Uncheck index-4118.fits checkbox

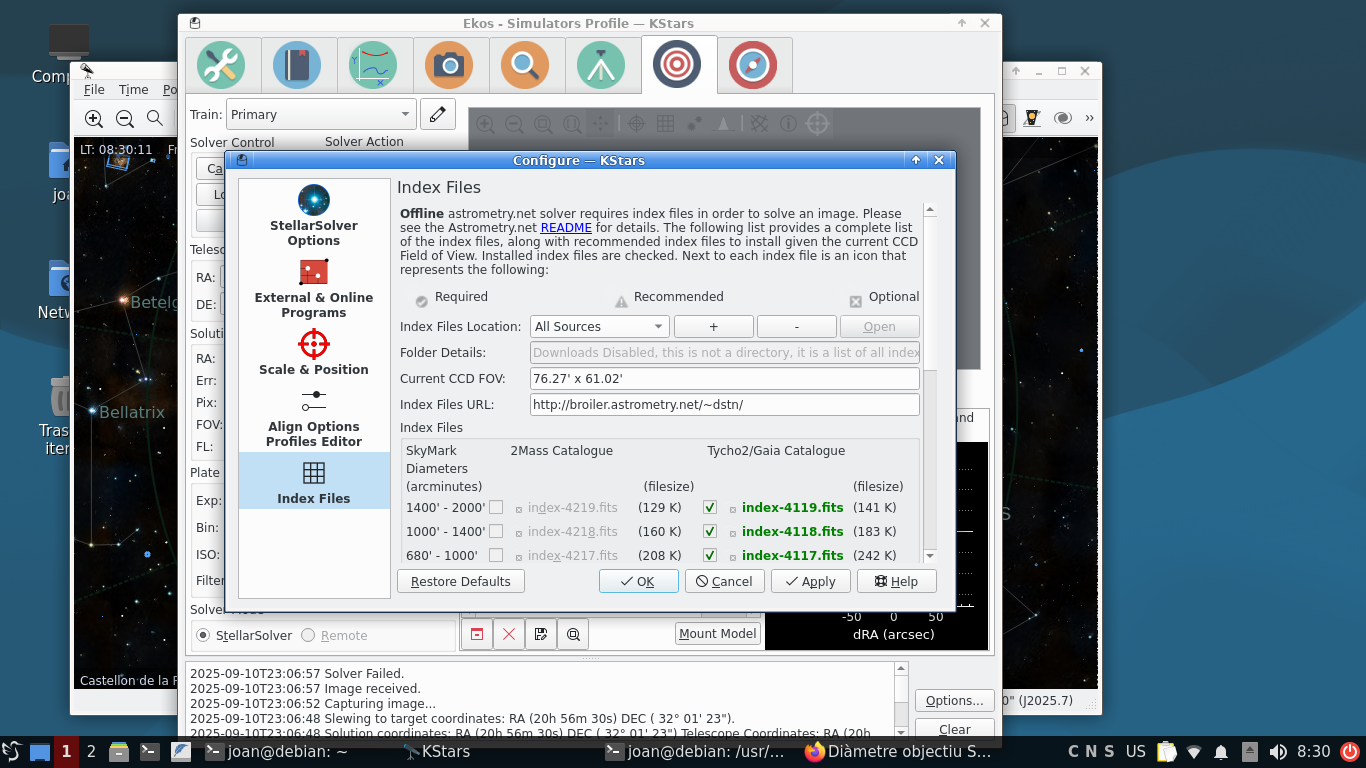pos(710,531)
